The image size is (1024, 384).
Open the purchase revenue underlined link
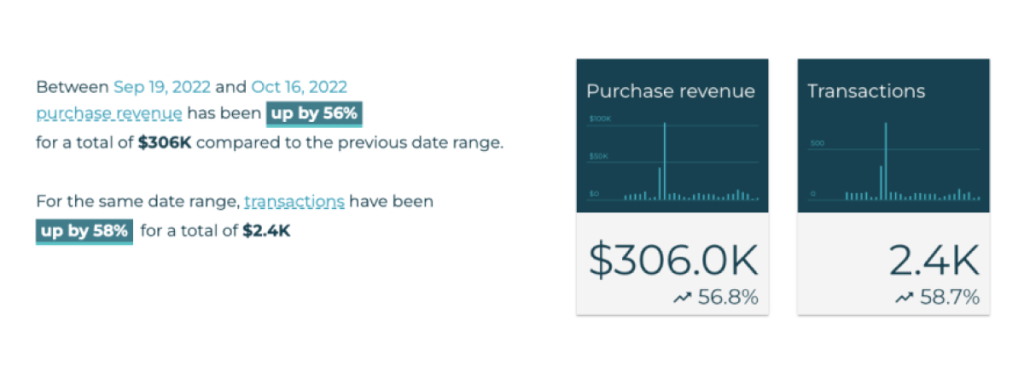[109, 114]
